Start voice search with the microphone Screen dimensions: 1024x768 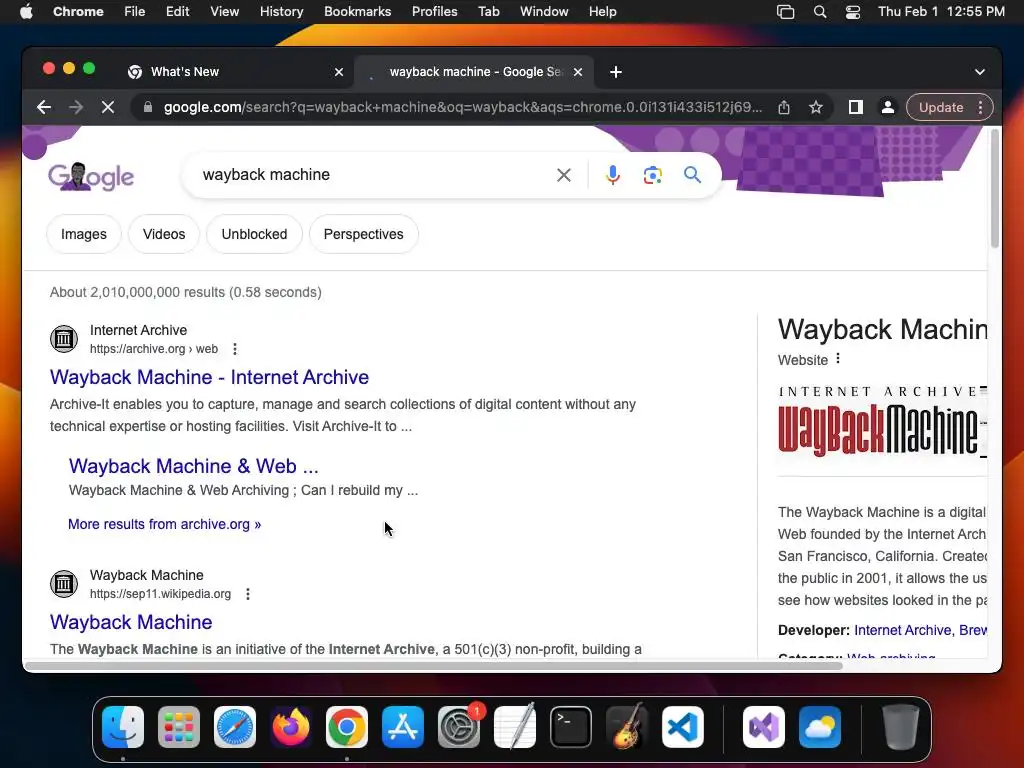point(613,174)
